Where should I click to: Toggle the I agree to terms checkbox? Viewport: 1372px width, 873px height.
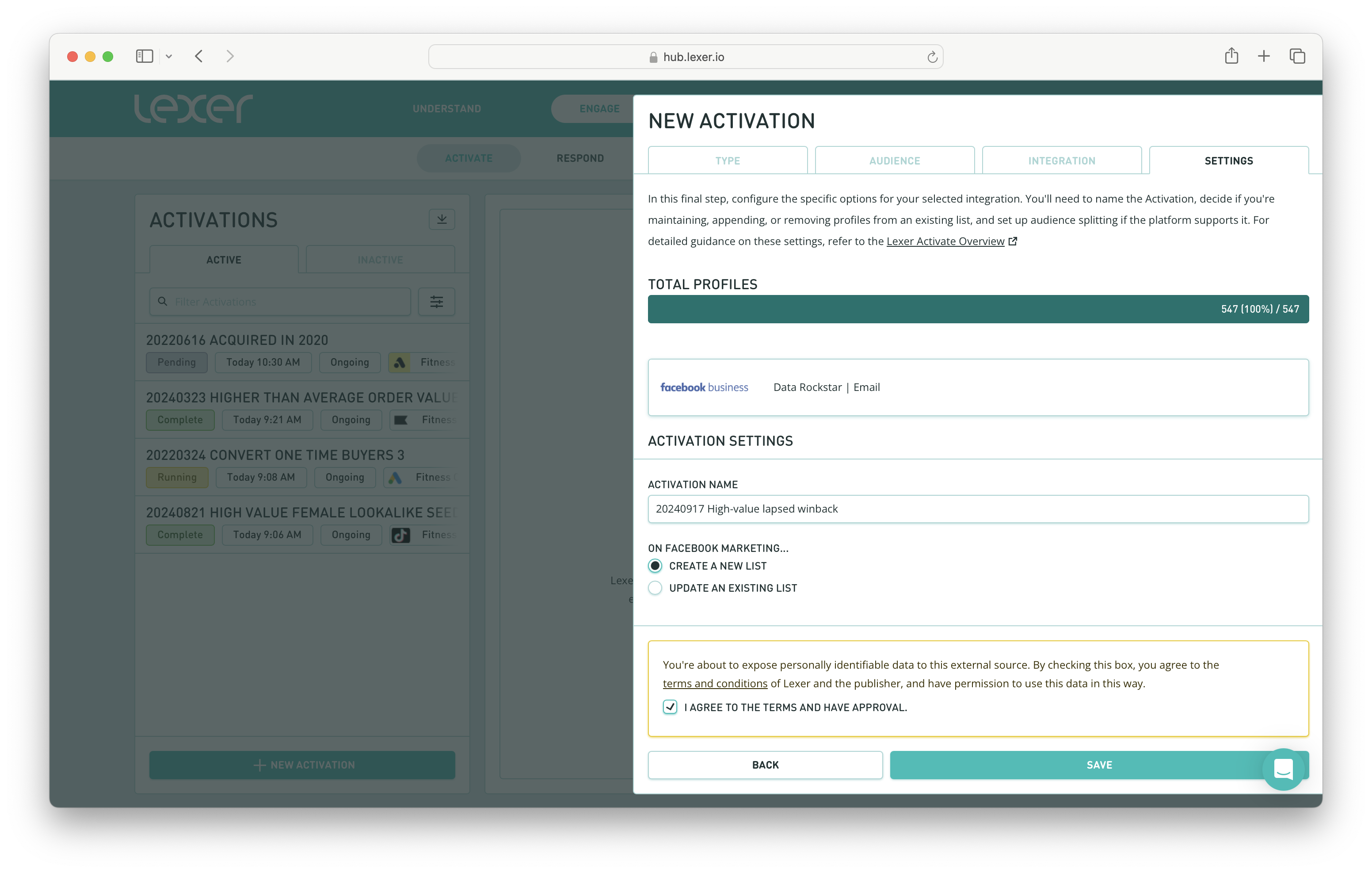pos(670,707)
